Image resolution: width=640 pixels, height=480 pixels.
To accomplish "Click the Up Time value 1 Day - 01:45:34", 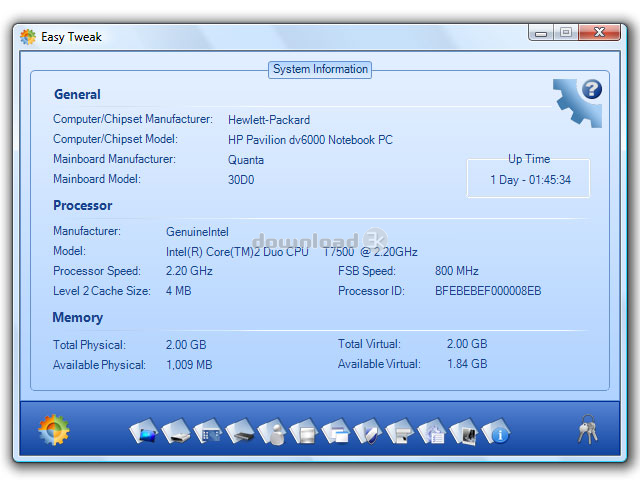I will point(530,180).
